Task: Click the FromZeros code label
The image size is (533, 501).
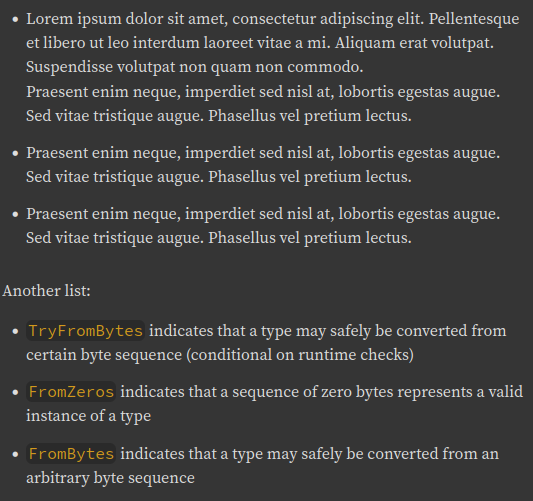Action: tap(71, 392)
